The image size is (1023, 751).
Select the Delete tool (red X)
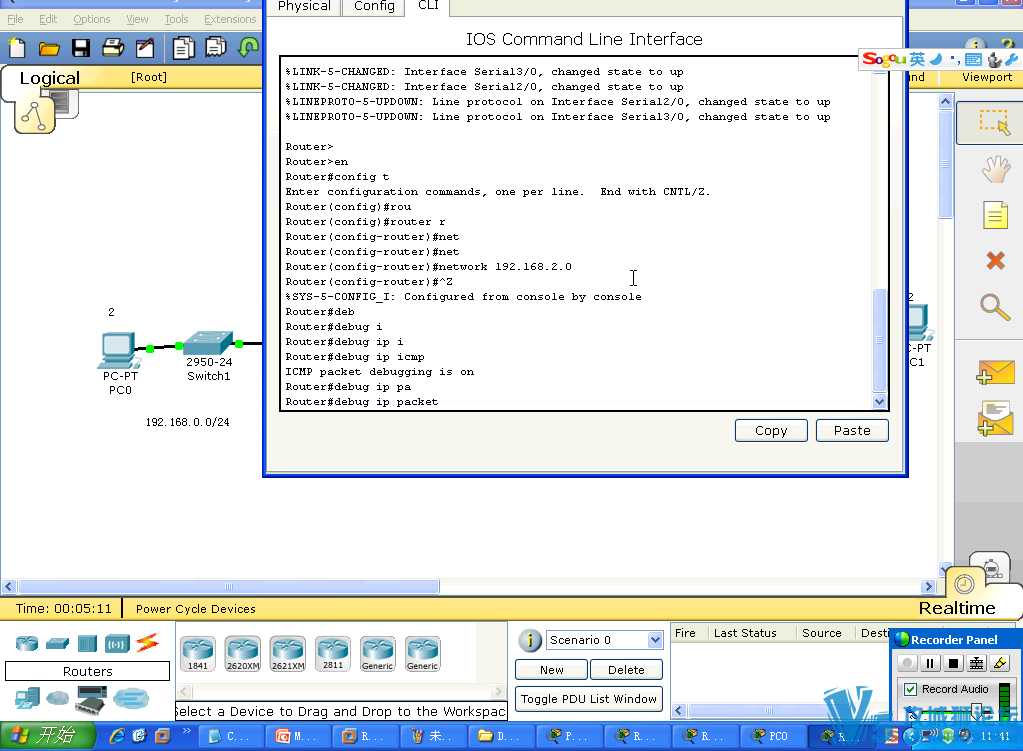pos(995,261)
